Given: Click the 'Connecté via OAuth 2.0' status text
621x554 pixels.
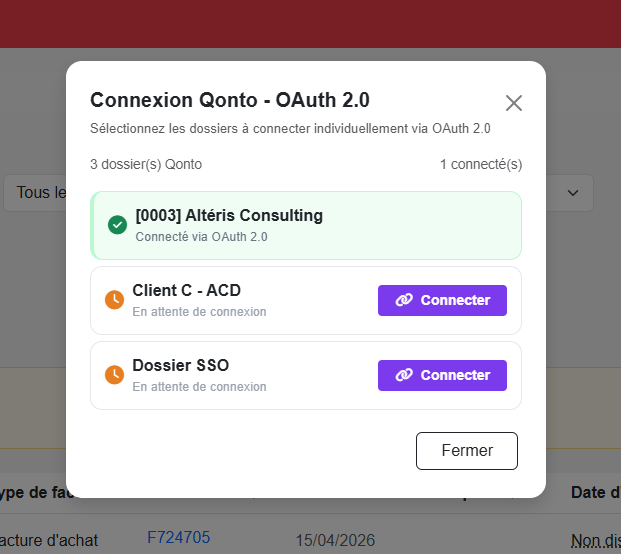Looking at the screenshot, I should point(201,237).
